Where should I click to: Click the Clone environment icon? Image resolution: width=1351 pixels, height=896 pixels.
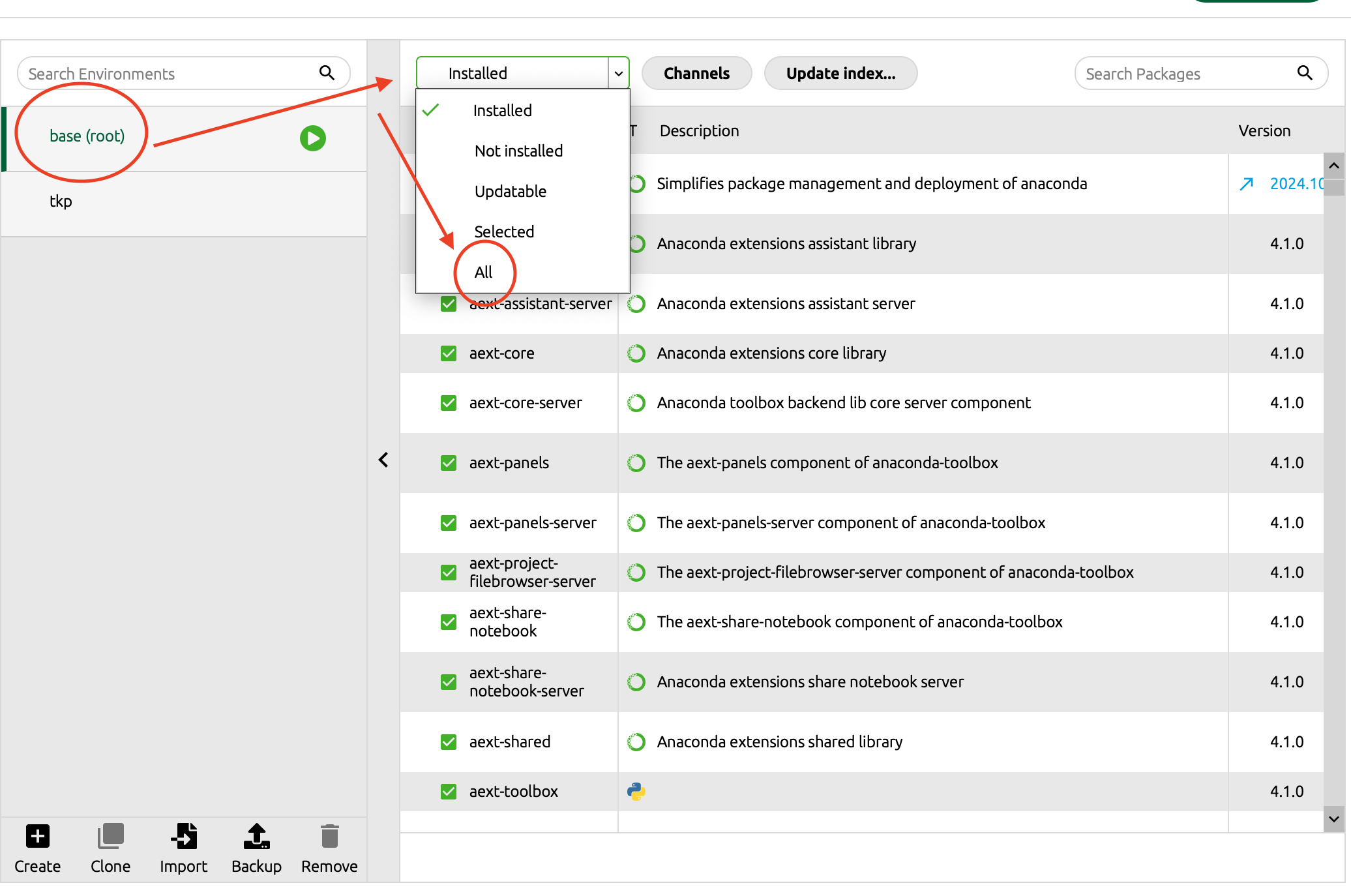click(x=110, y=836)
